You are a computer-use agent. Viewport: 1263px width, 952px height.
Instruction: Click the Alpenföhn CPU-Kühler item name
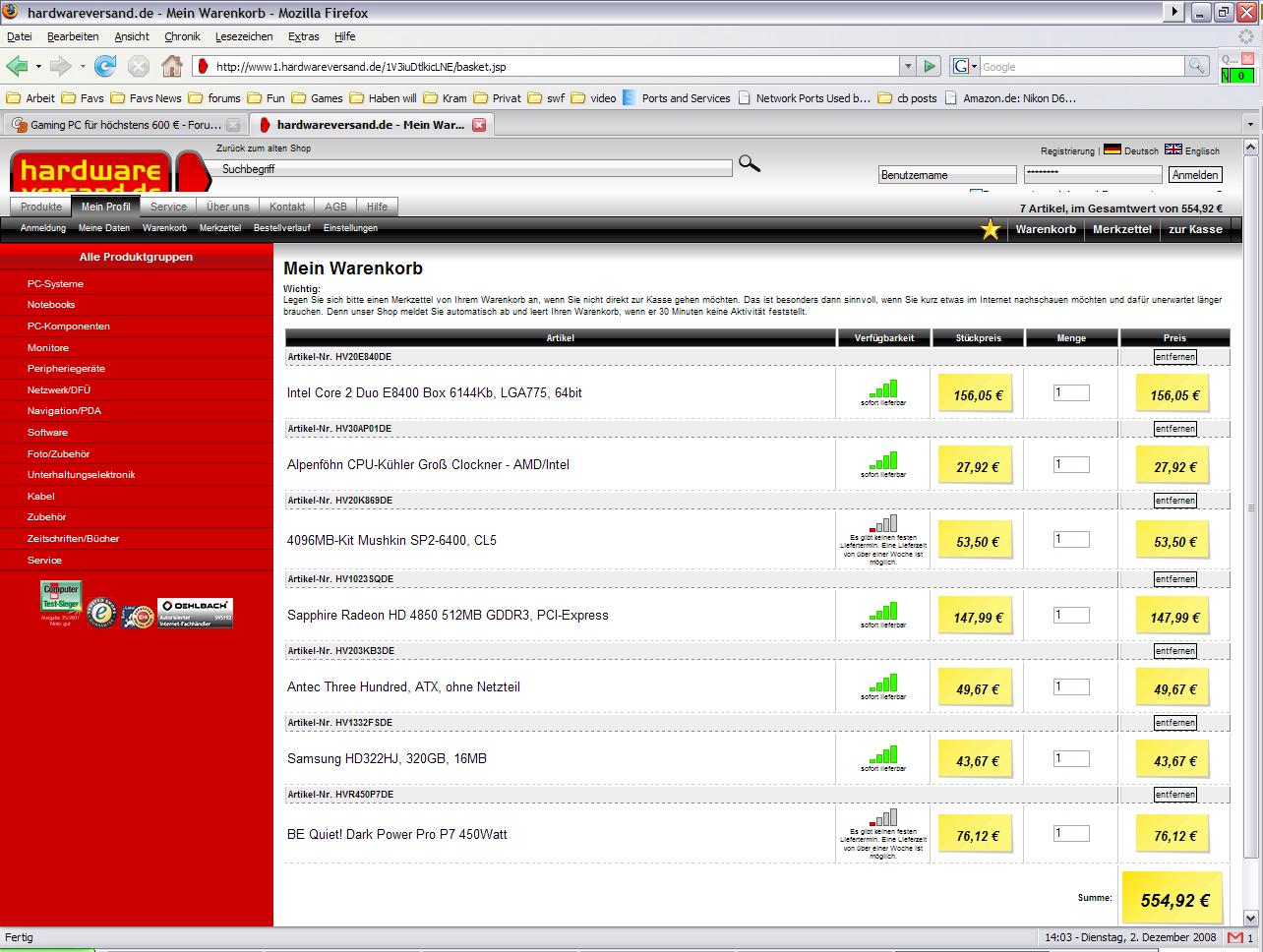coord(428,464)
